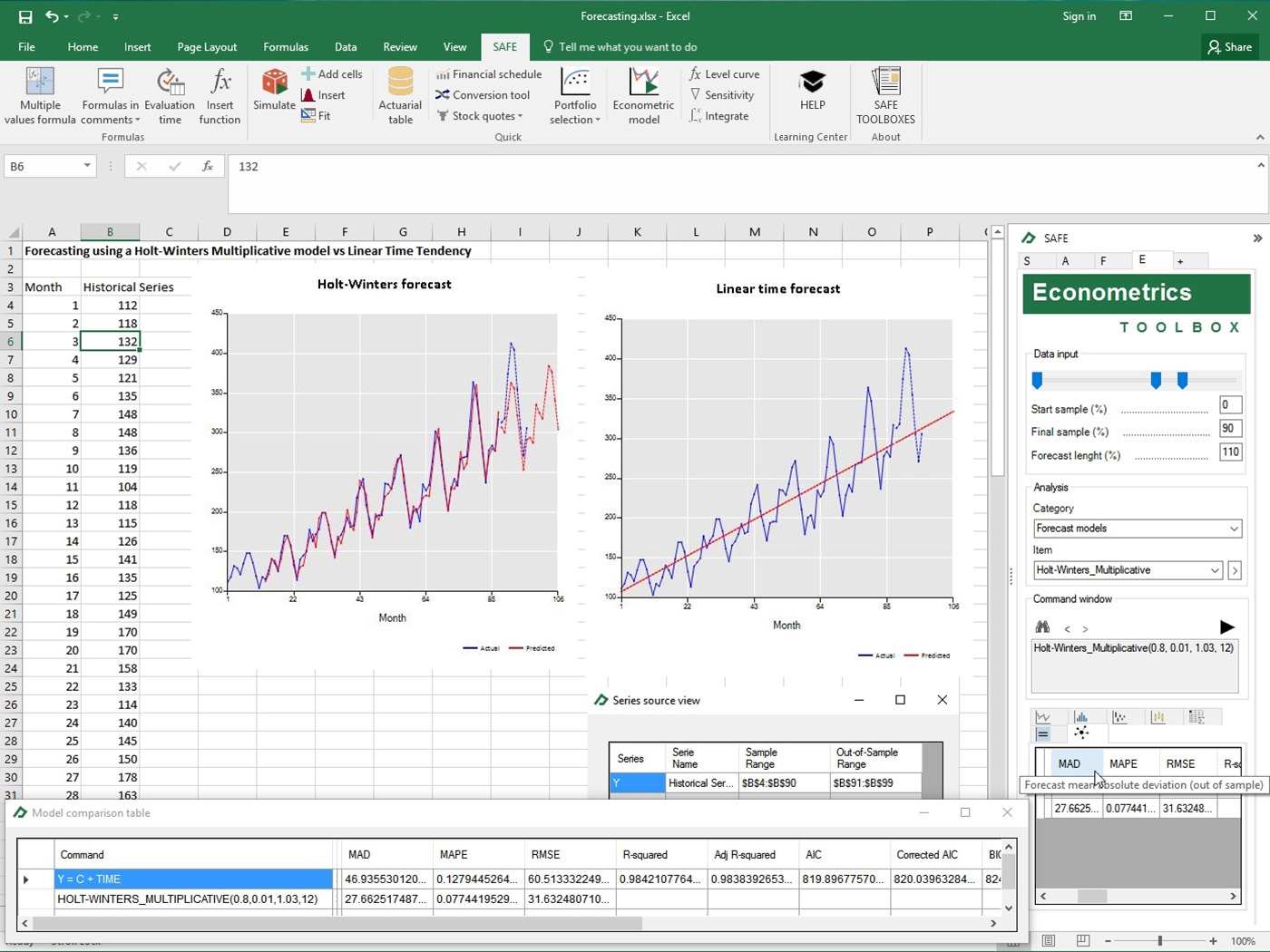The width and height of the screenshot is (1270, 952).
Task: Switch to the Page Layout tab
Action: tap(207, 47)
